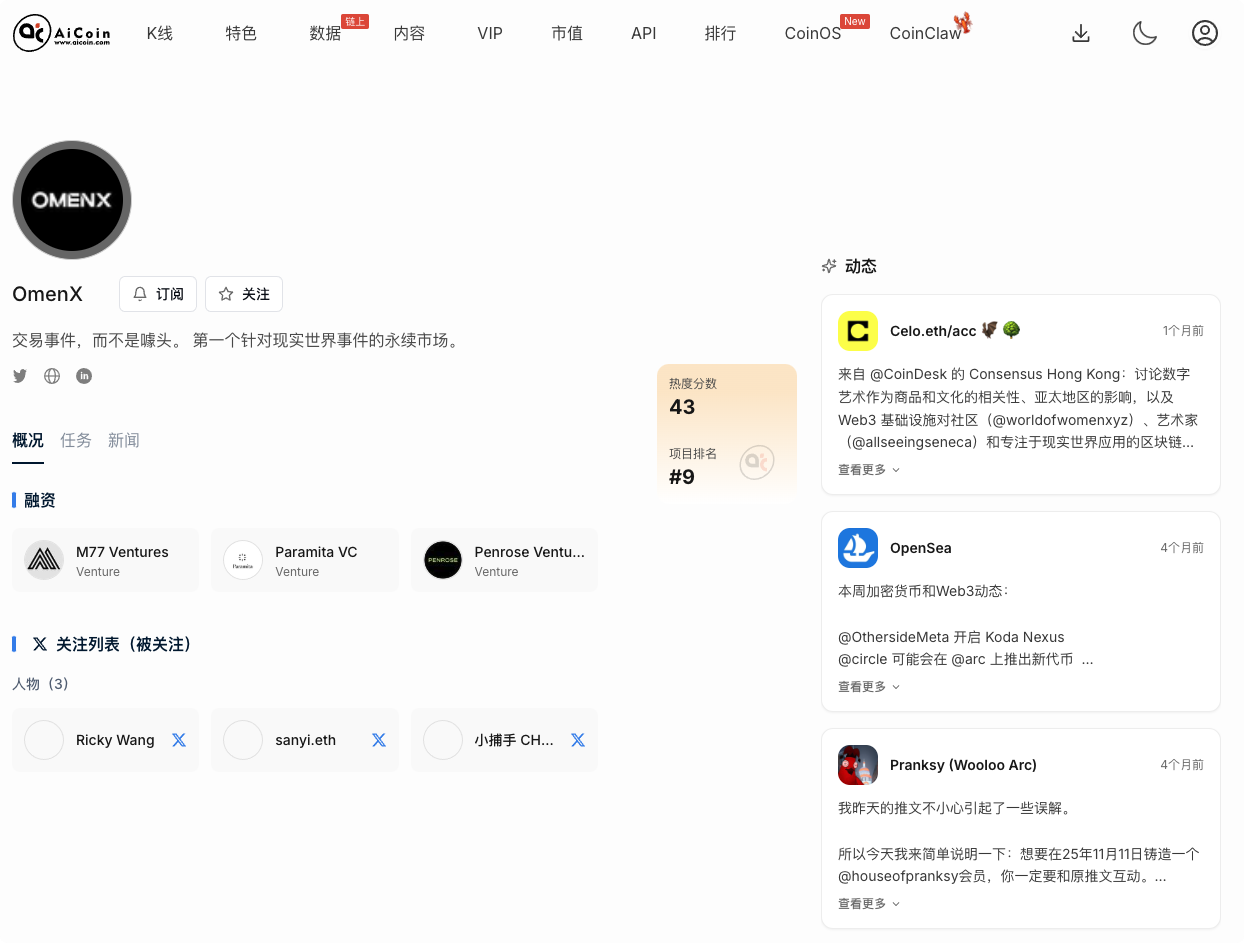The height and width of the screenshot is (943, 1244).
Task: Open OmenX Twitter bird icon link
Action: (x=20, y=376)
